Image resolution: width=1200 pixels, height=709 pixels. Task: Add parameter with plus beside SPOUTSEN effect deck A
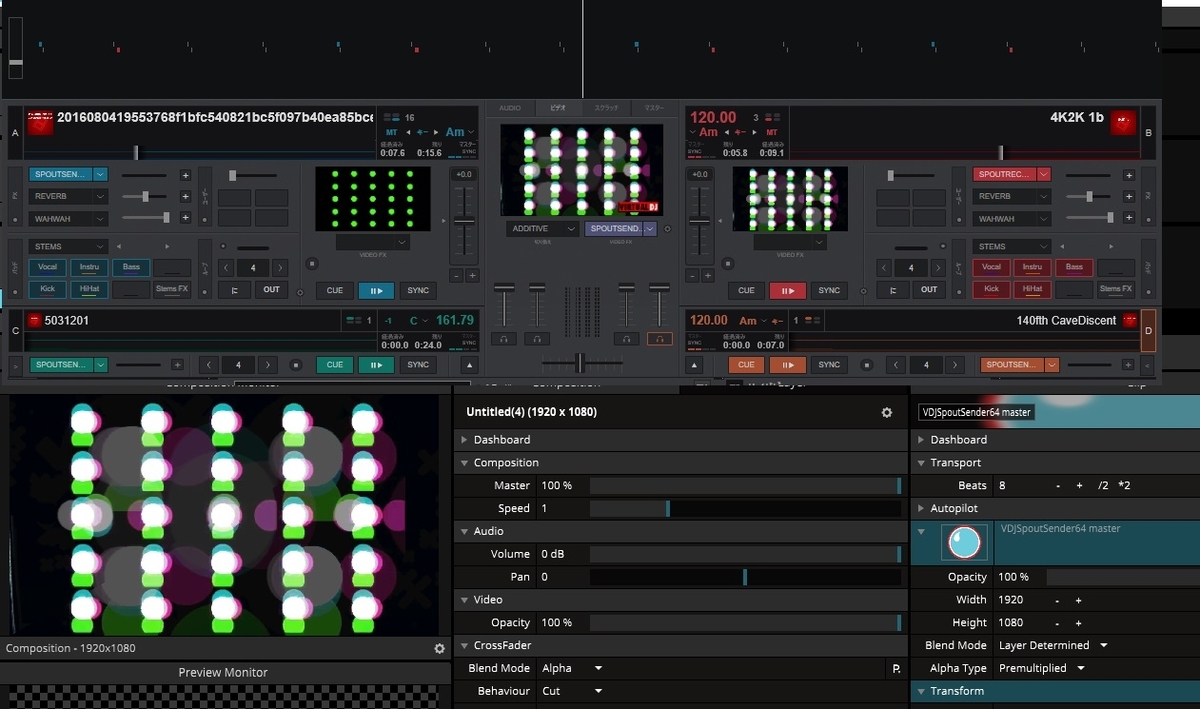[x=185, y=175]
